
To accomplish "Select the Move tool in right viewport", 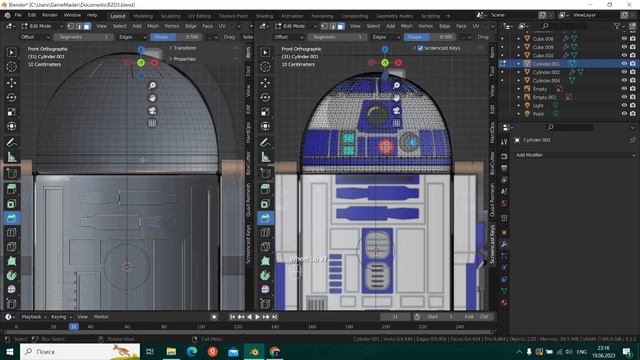I will [x=265, y=83].
